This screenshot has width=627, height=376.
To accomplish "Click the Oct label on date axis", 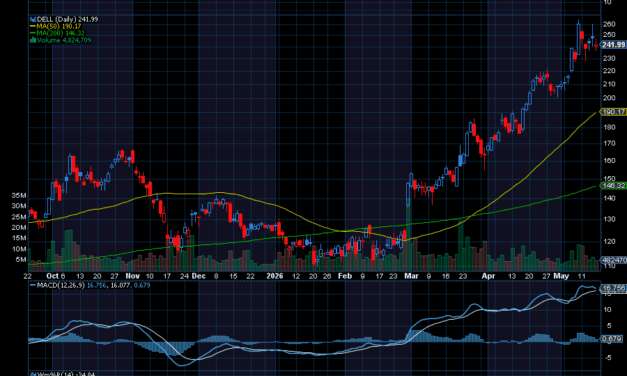I will (x=52, y=276).
